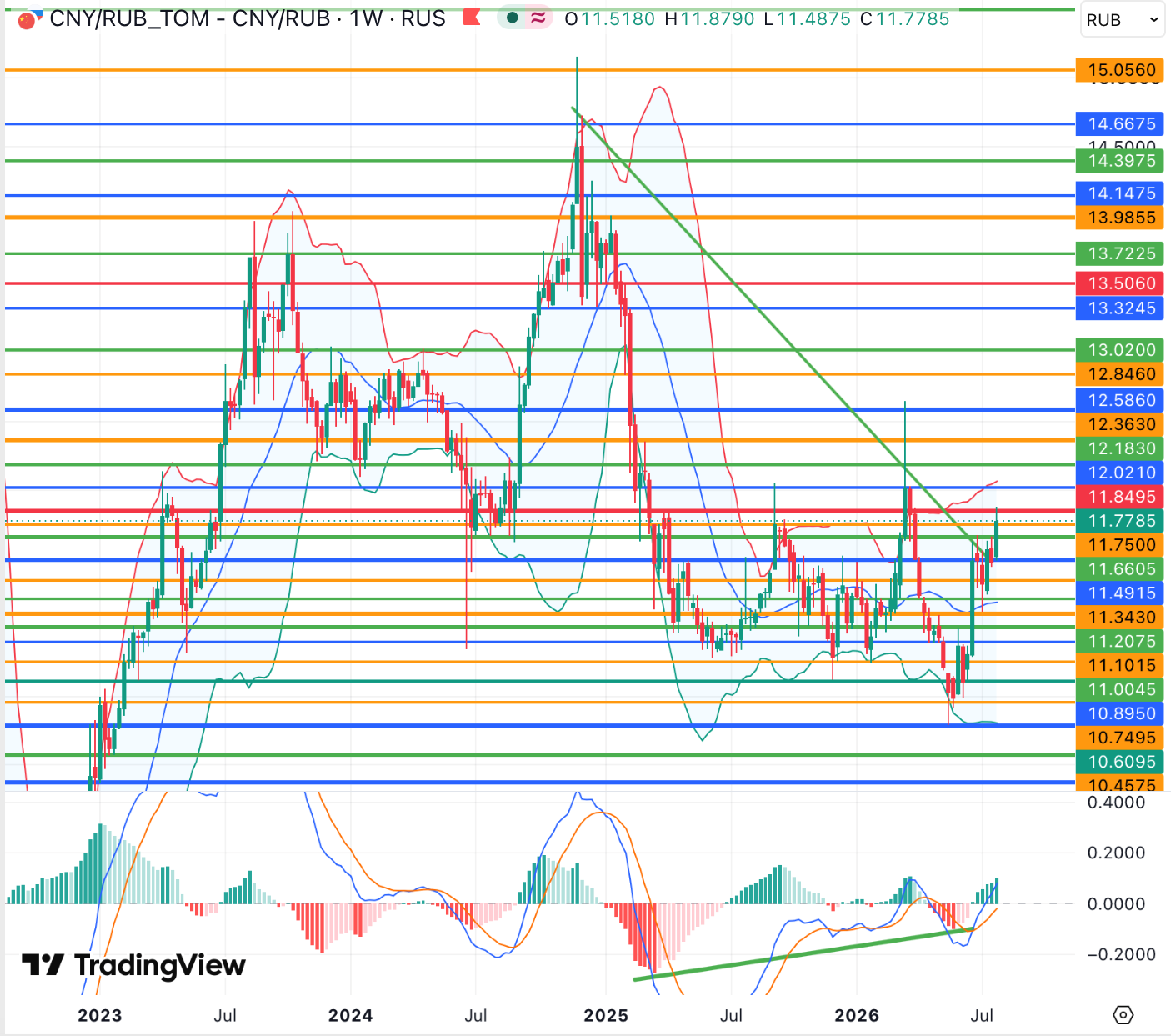The width and height of the screenshot is (1171, 1036).
Task: Open the RUB currency dropdown
Action: 1122,20
